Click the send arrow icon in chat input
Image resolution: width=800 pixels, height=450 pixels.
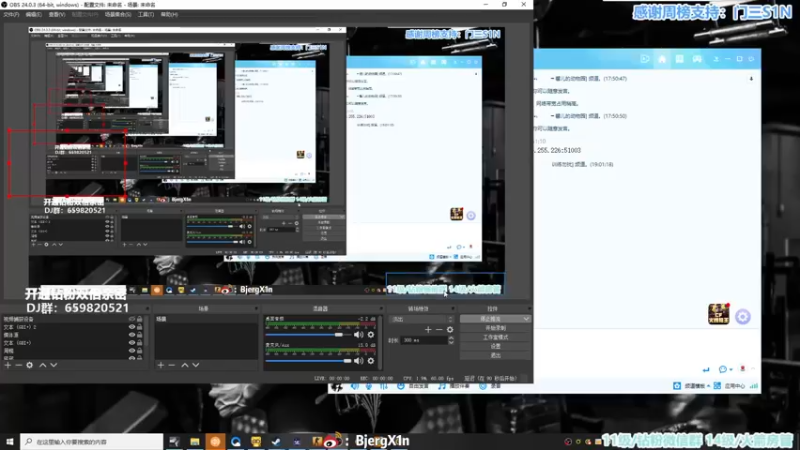click(706, 369)
